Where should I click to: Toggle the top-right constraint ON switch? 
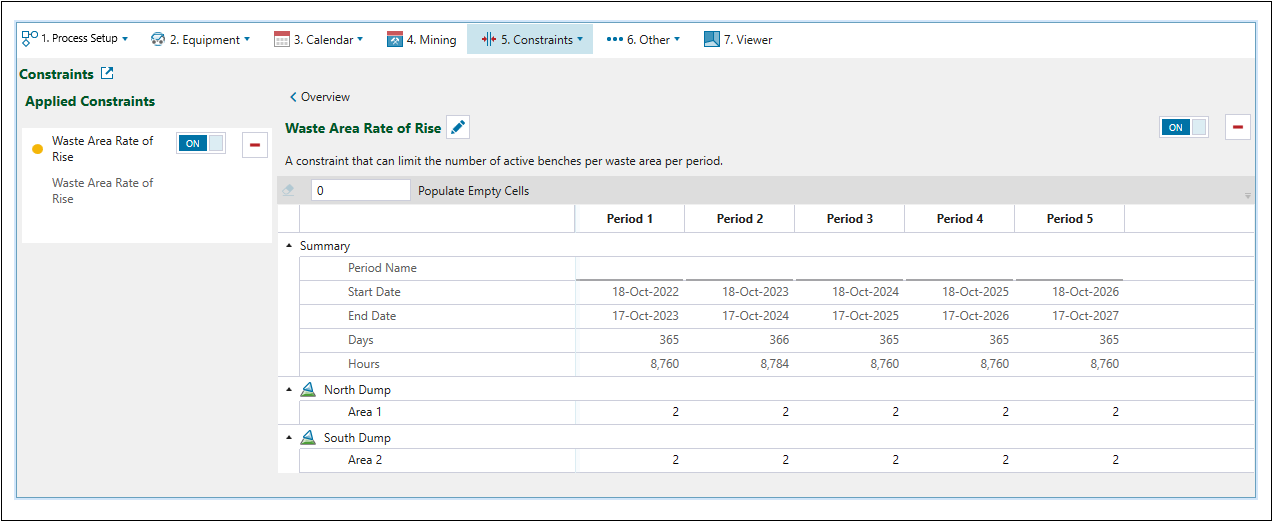coord(1183,127)
